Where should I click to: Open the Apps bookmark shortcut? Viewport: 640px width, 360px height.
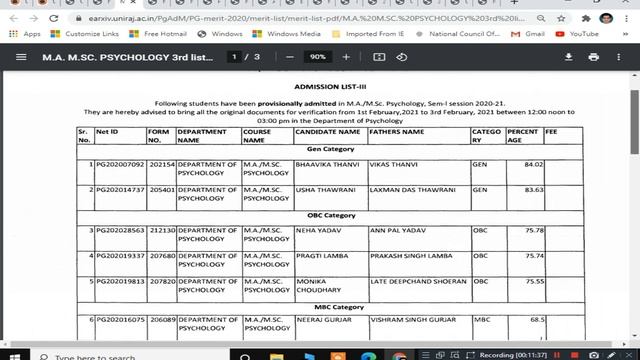(24, 34)
